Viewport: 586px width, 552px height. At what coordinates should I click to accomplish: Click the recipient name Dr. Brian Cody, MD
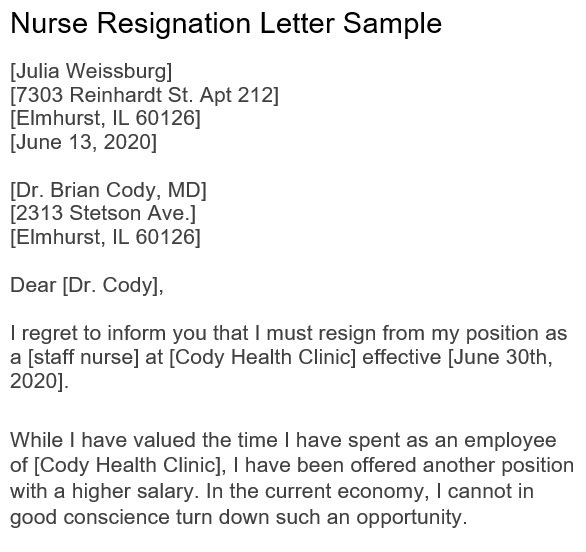(108, 190)
